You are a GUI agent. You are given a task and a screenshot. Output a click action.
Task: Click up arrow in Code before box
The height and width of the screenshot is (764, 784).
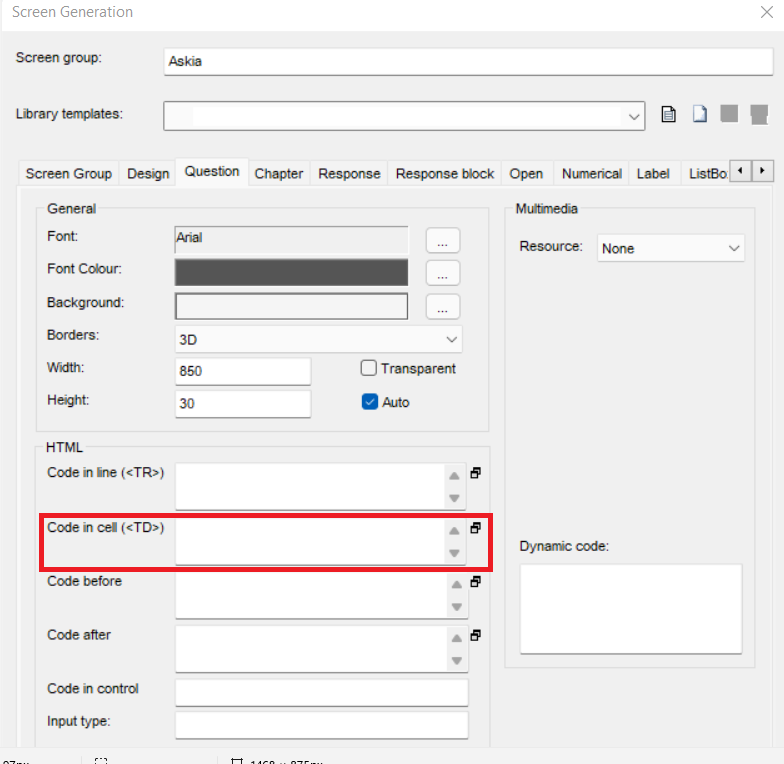click(x=456, y=584)
